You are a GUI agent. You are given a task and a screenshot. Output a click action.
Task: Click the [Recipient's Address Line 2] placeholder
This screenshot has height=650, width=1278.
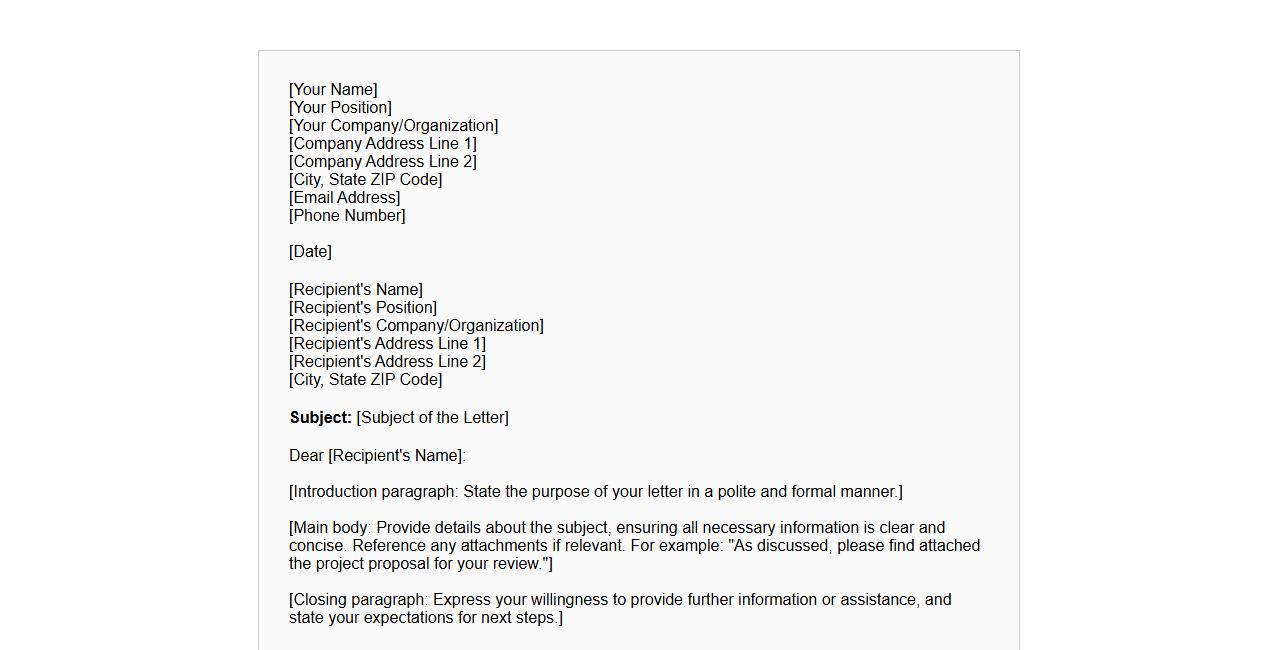click(387, 362)
